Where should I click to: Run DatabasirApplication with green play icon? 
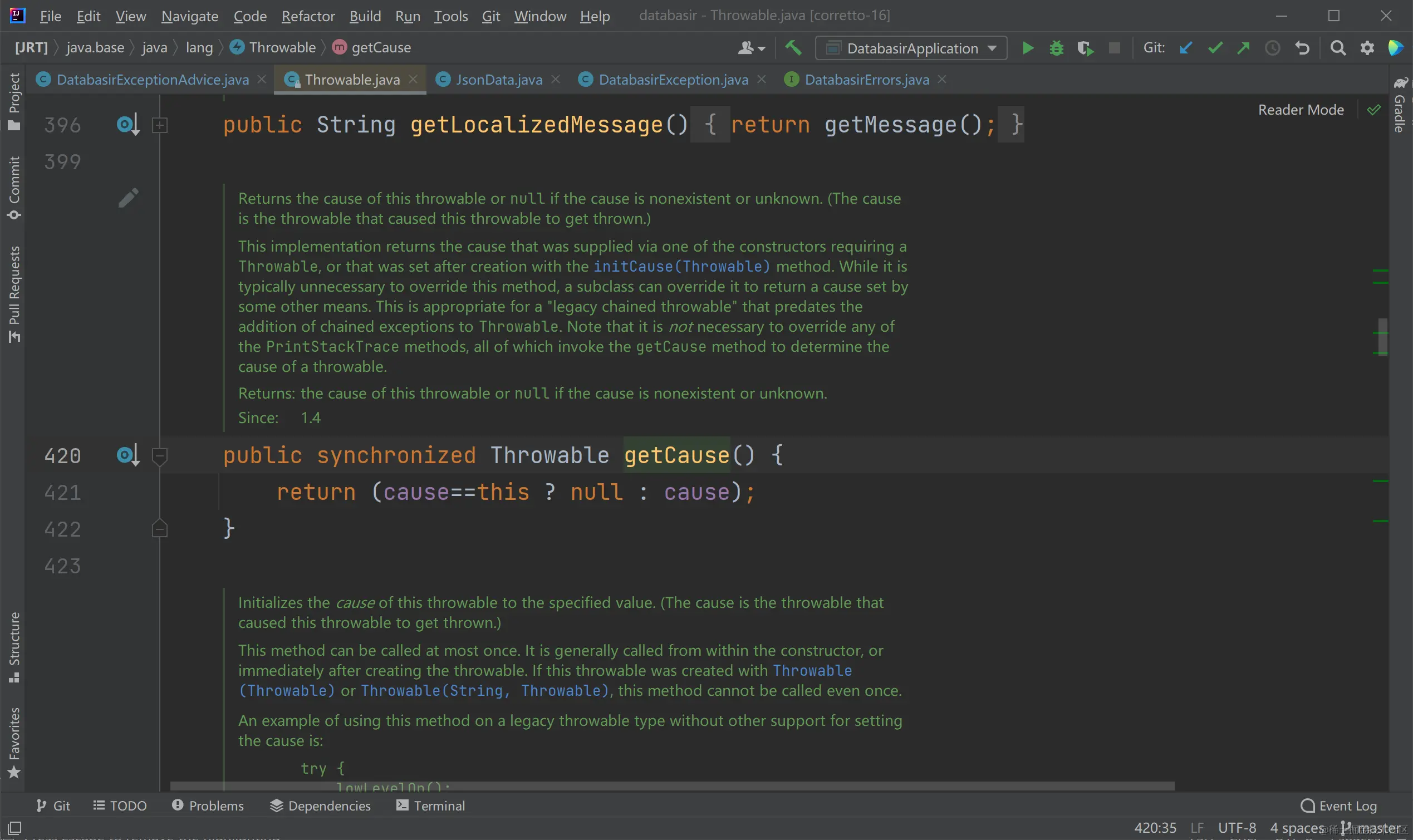pyautogui.click(x=1028, y=48)
